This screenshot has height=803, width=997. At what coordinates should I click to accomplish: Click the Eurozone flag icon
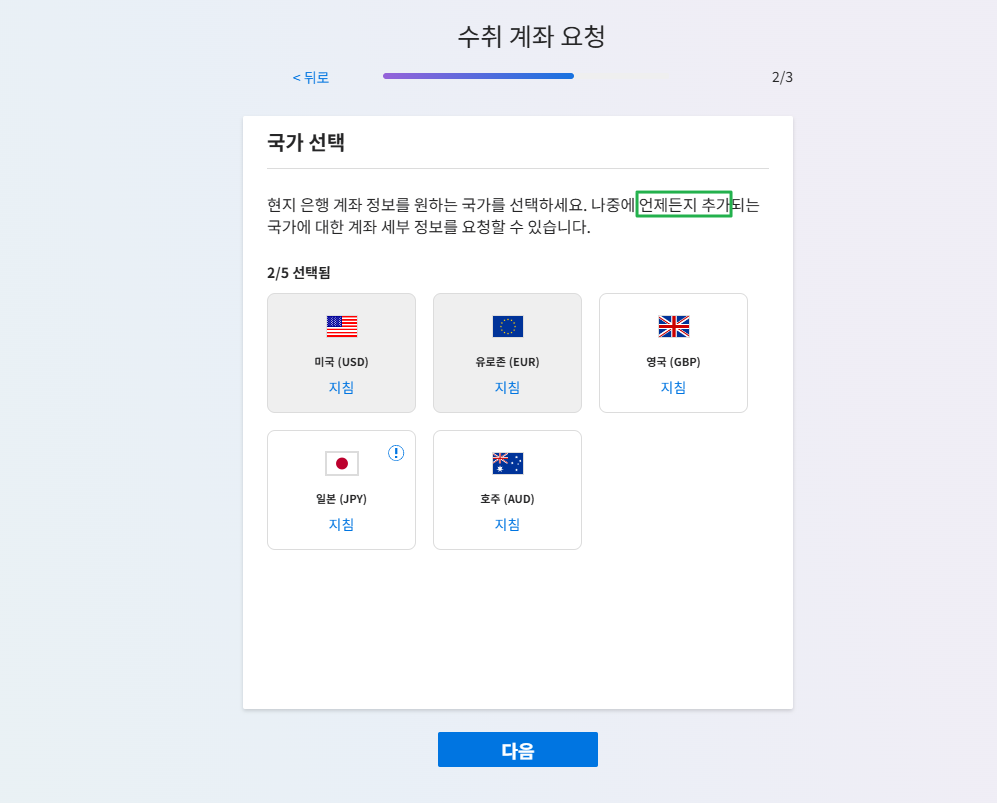pos(507,325)
